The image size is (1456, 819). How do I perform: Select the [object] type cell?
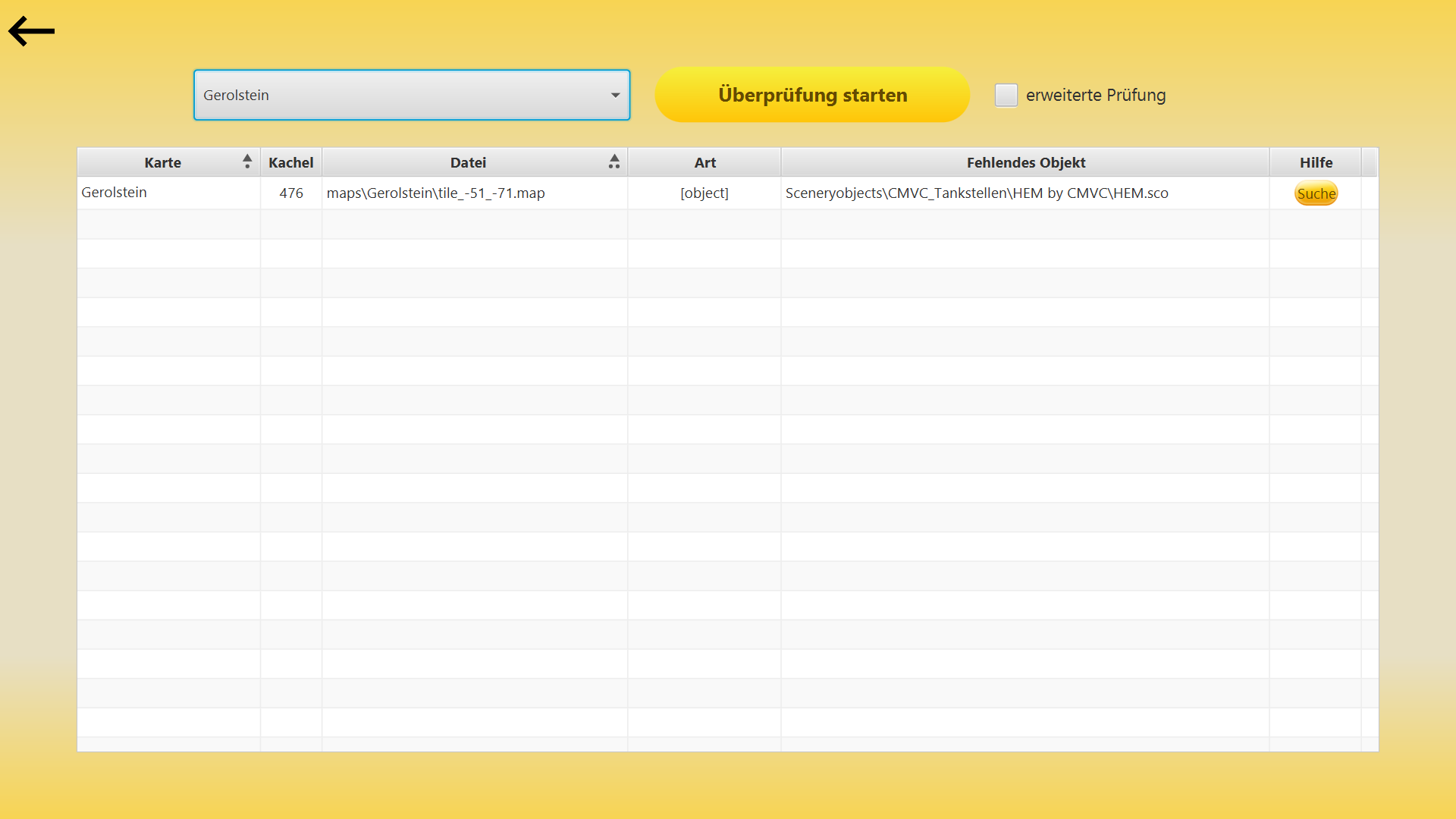coord(704,193)
